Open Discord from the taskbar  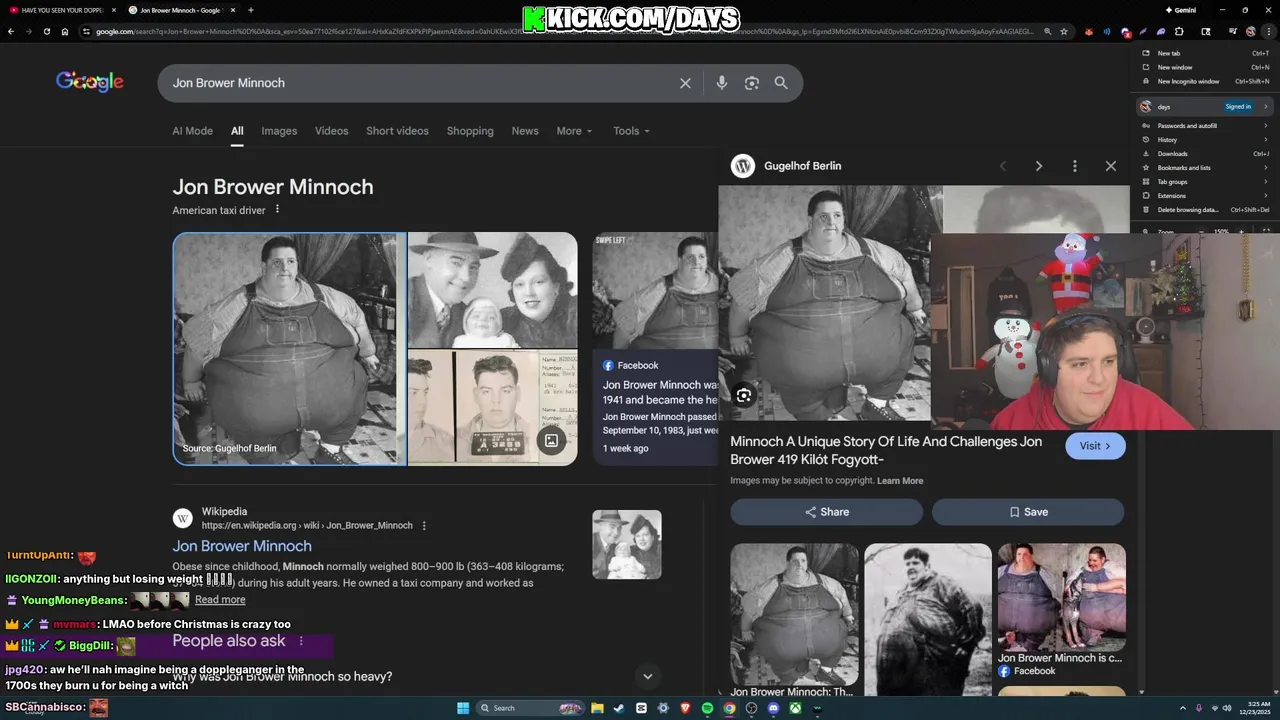(773, 708)
